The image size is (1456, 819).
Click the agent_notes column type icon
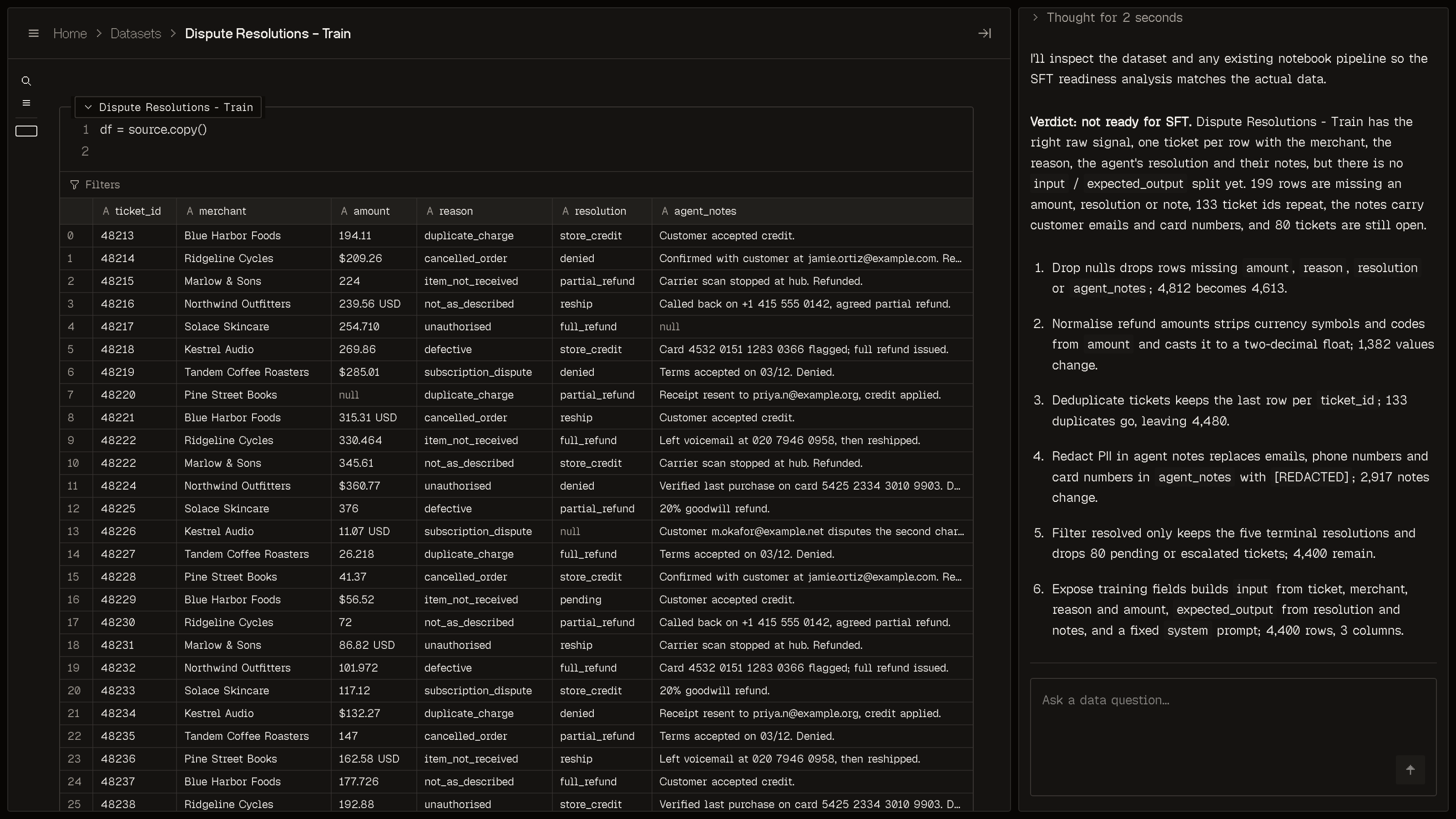coord(665,212)
